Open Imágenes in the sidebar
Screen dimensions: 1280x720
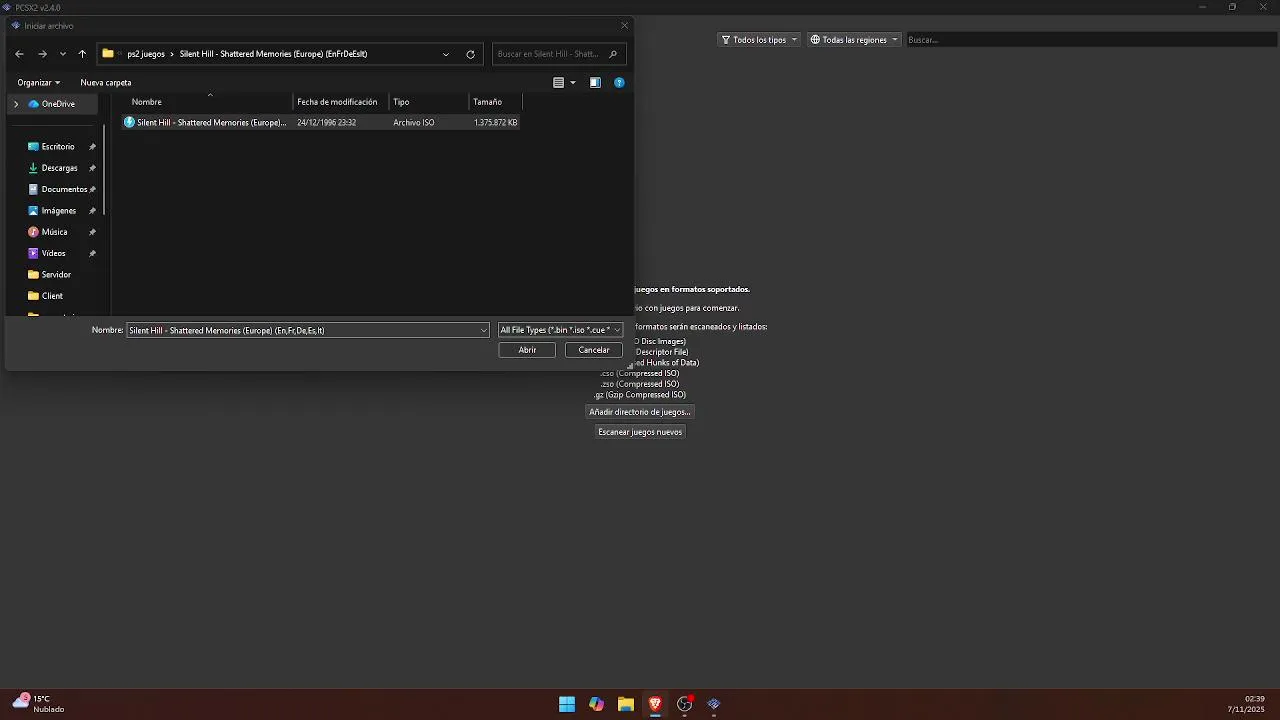coord(58,211)
